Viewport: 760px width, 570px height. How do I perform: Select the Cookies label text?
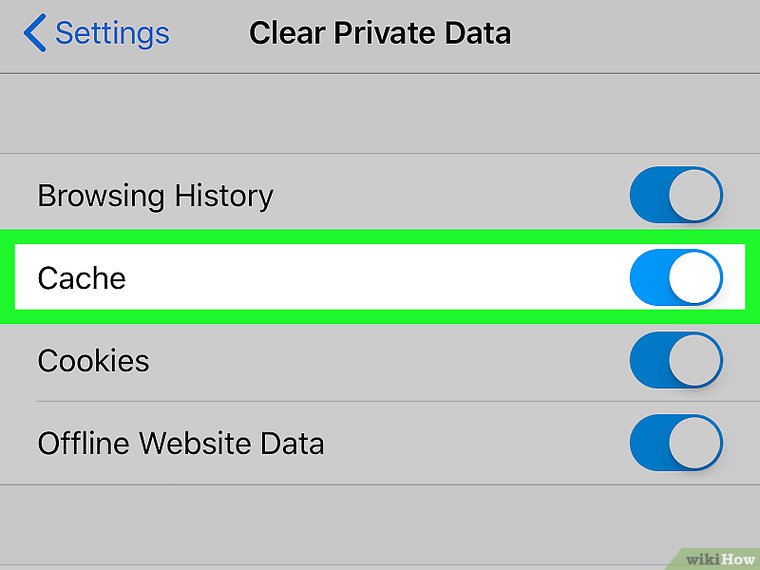click(93, 360)
